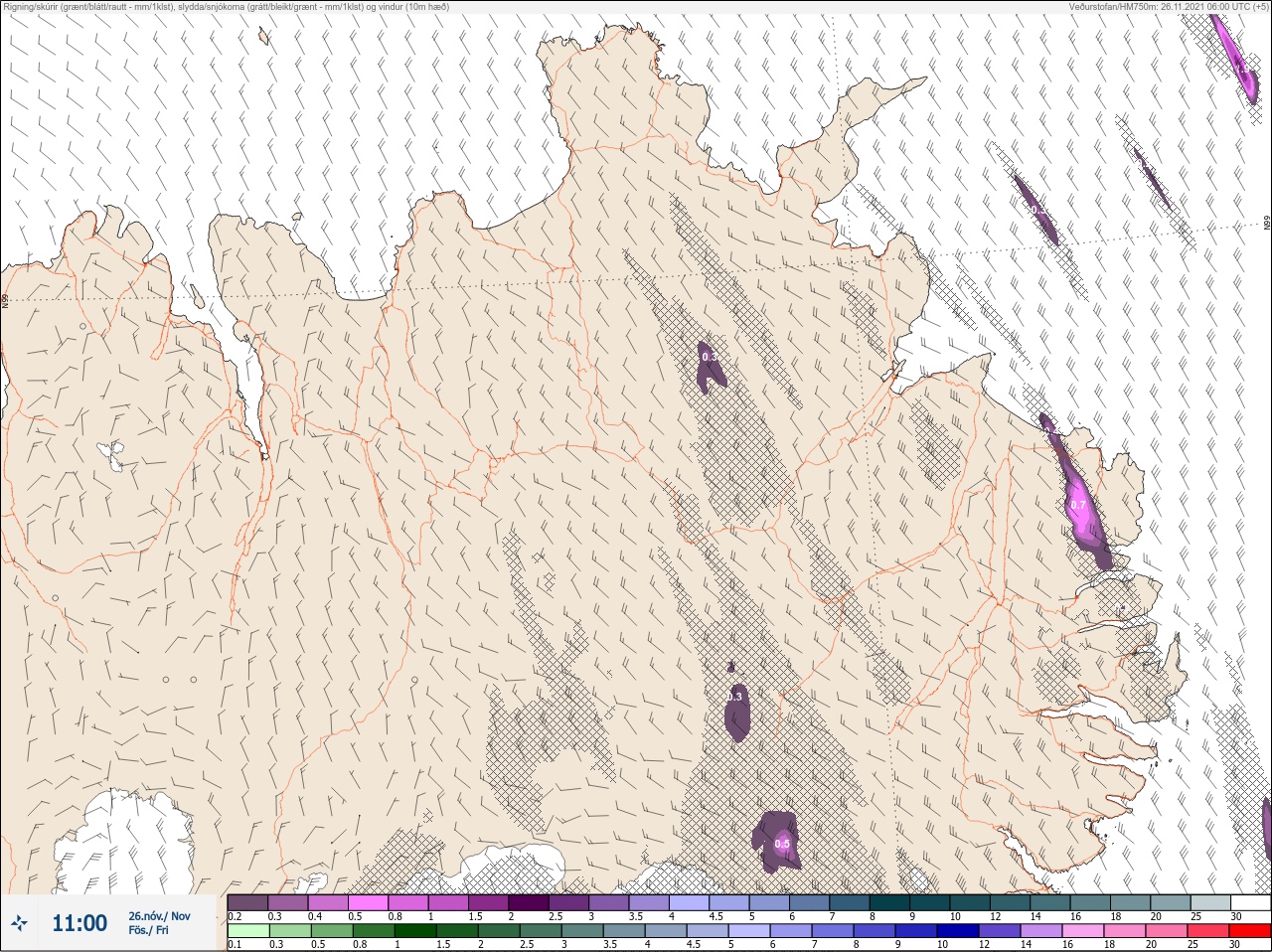Pick the light green bottom-scale swatch between 0.1 and 0.3
Viewport: 1272px width, 952px height.
click(x=247, y=930)
